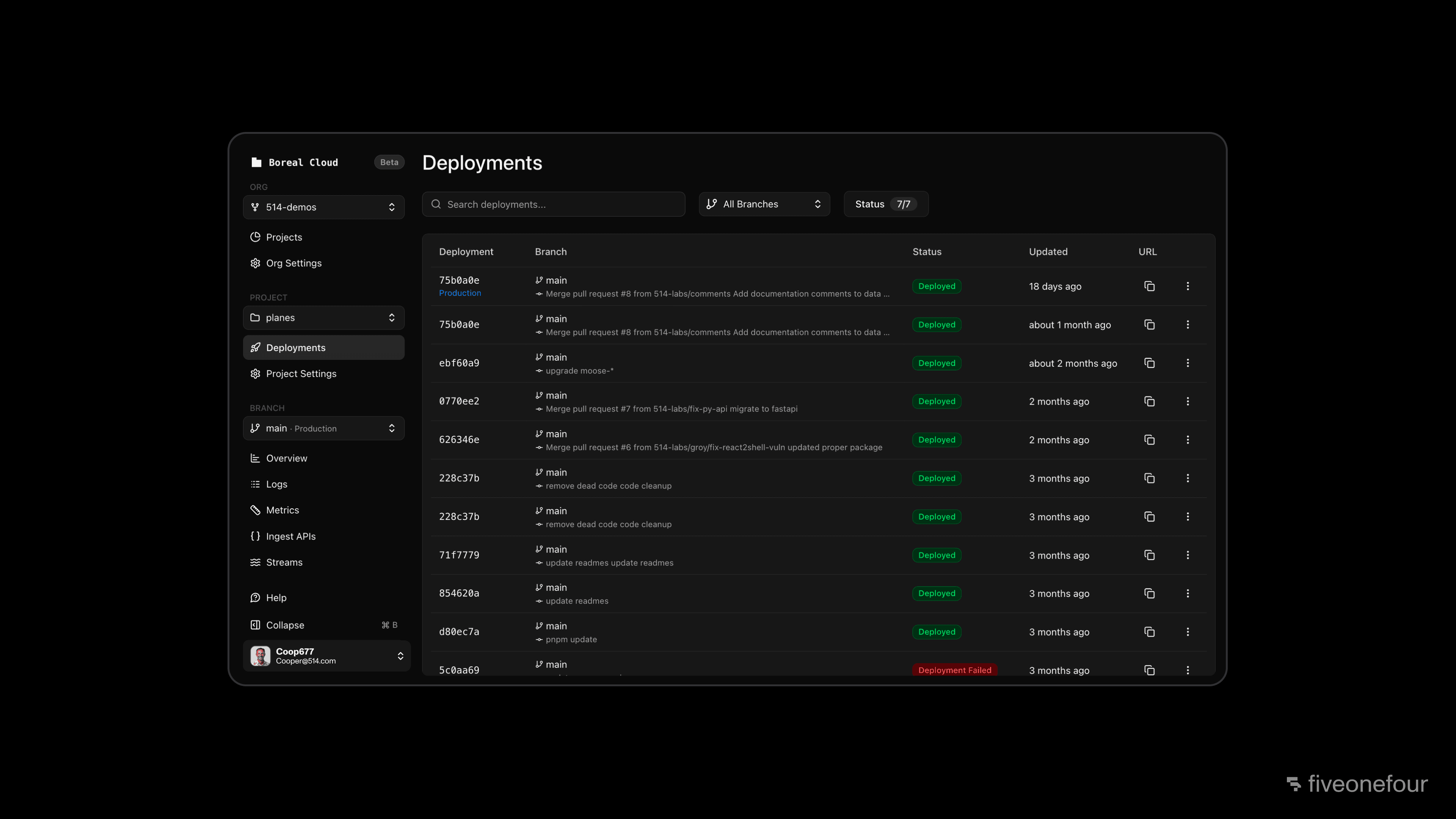Open the Streams page
Image resolution: width=1456 pixels, height=819 pixels.
coord(284,562)
